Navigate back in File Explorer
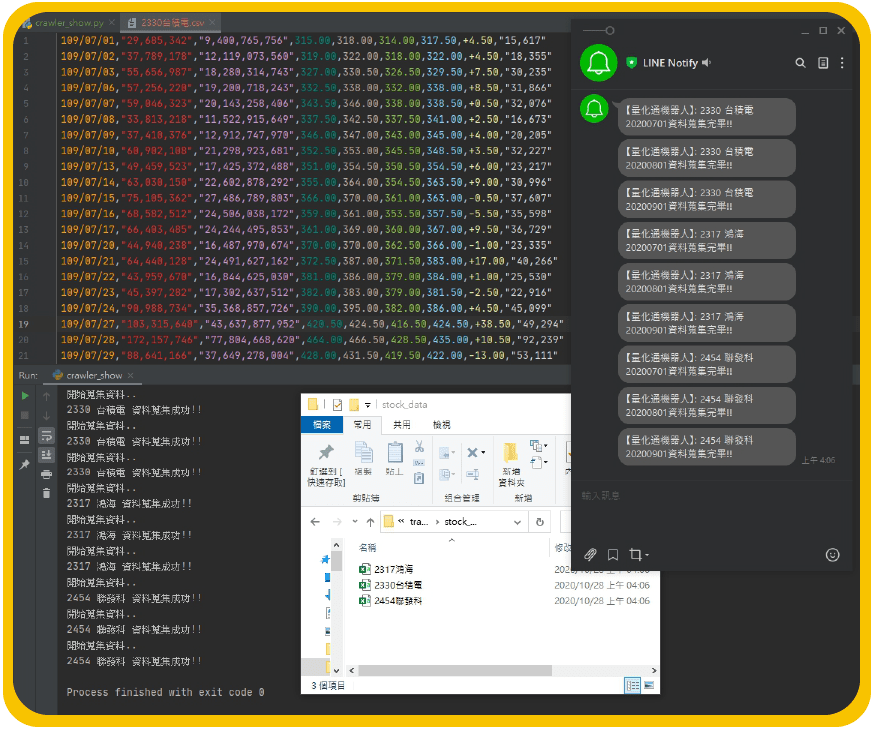The height and width of the screenshot is (729, 877). (x=315, y=522)
